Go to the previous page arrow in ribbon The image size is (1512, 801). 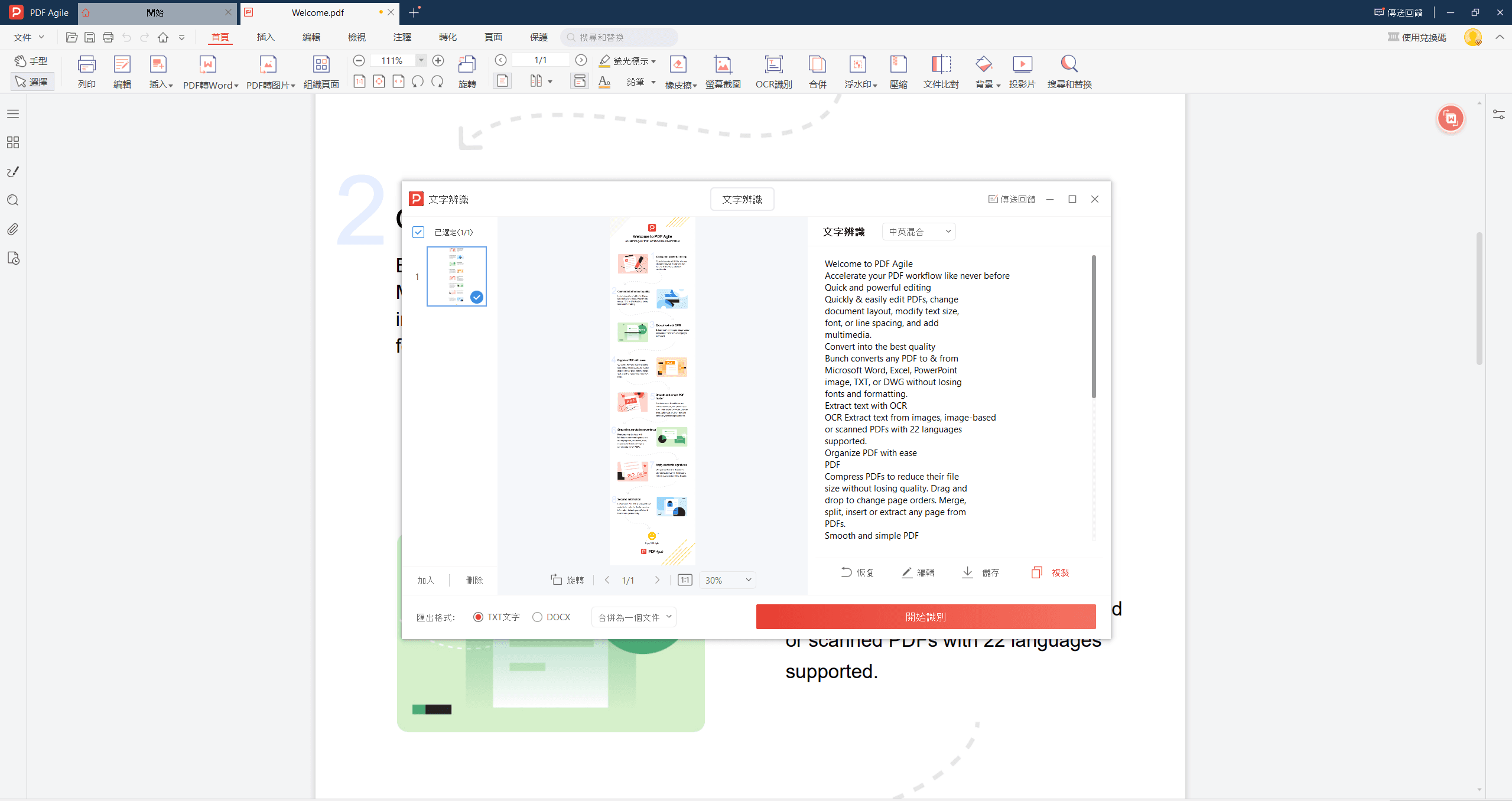(x=500, y=60)
